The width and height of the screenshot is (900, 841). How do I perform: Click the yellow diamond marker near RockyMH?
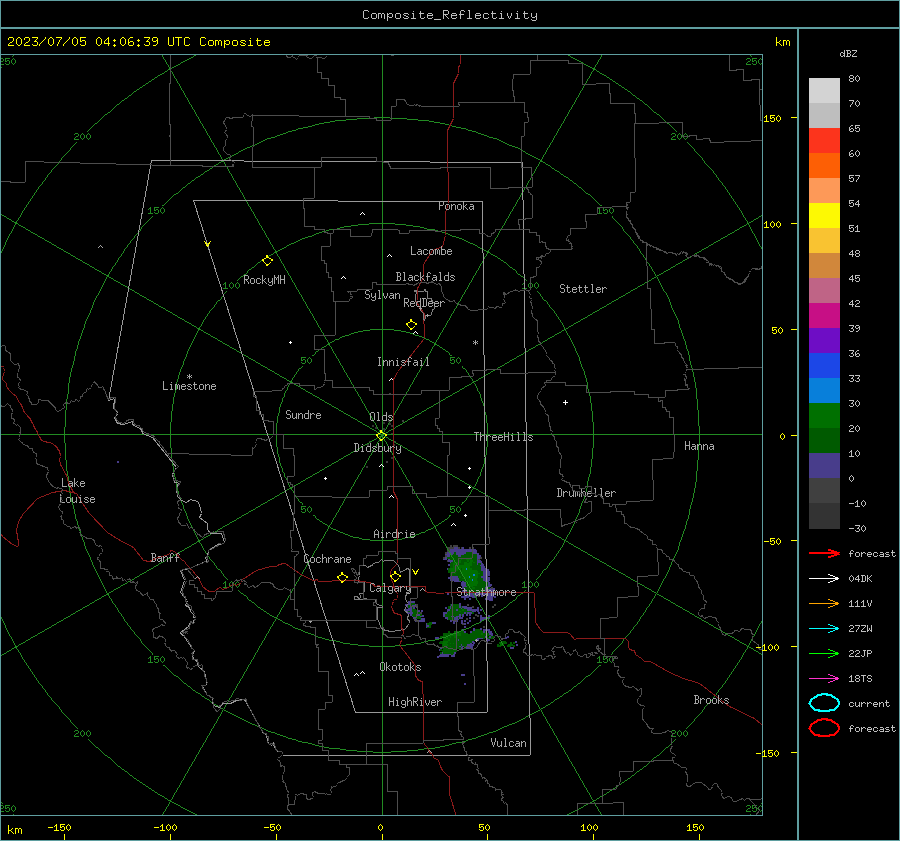pyautogui.click(x=267, y=261)
